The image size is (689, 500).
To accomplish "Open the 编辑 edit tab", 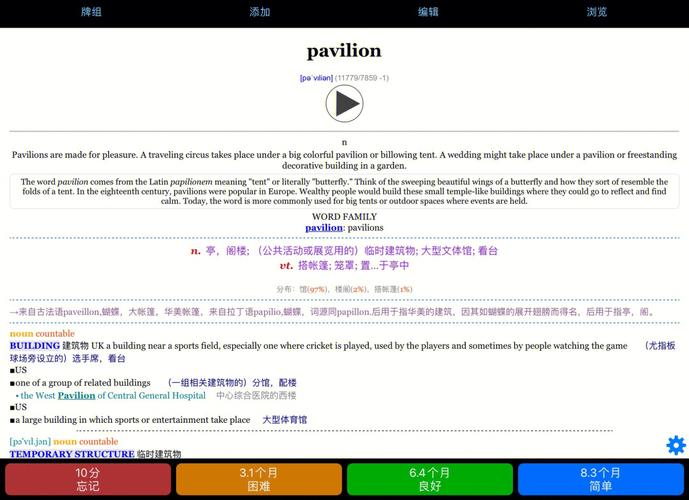I will click(428, 12).
